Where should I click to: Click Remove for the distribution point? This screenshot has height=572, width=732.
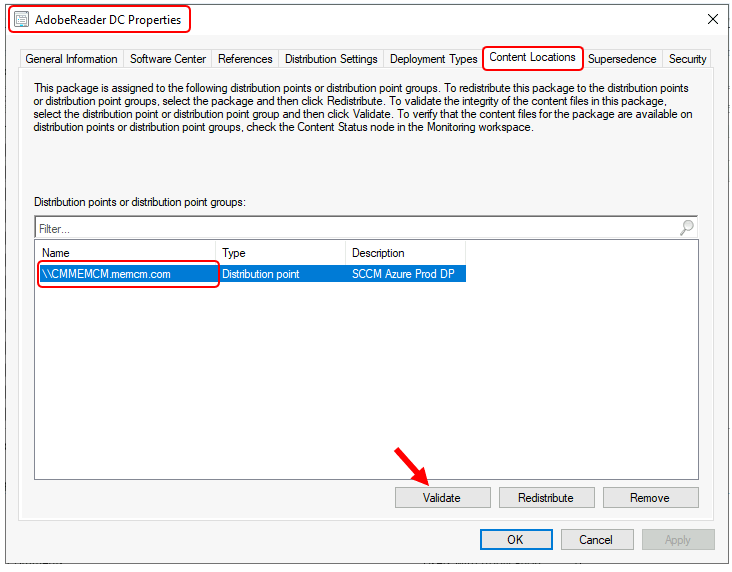click(650, 498)
